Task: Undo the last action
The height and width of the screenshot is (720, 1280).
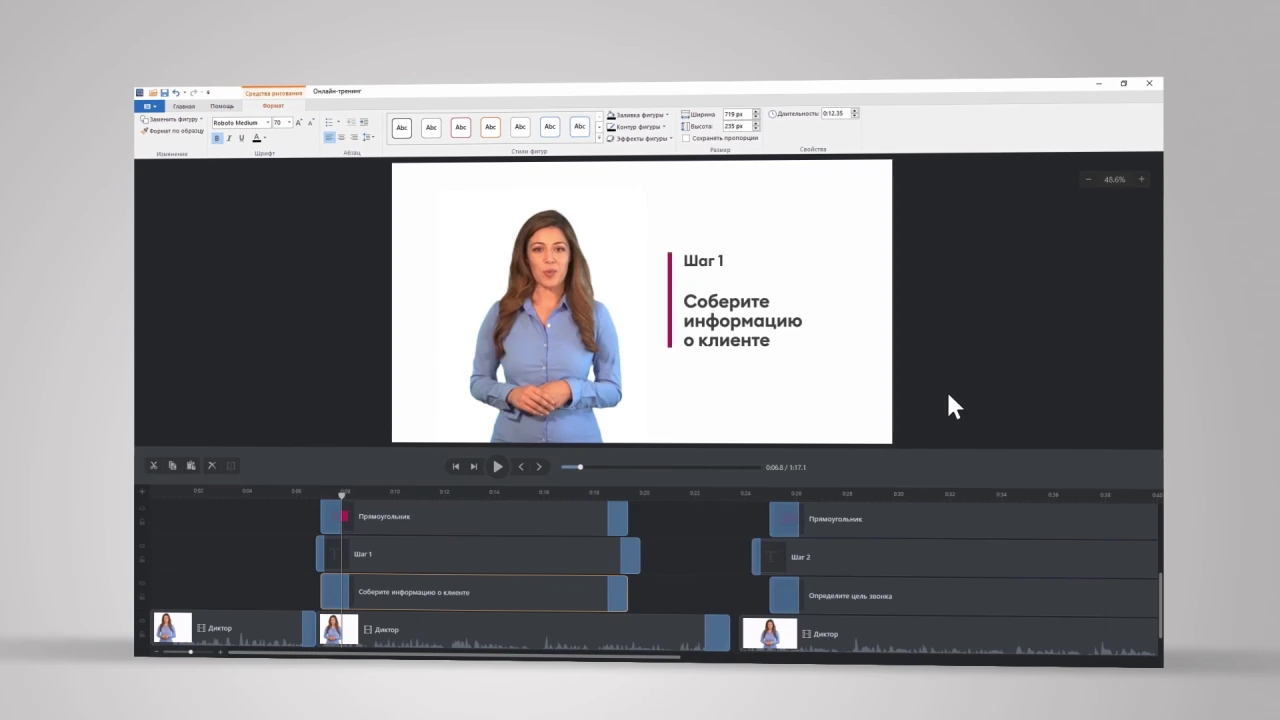Action: pos(176,93)
